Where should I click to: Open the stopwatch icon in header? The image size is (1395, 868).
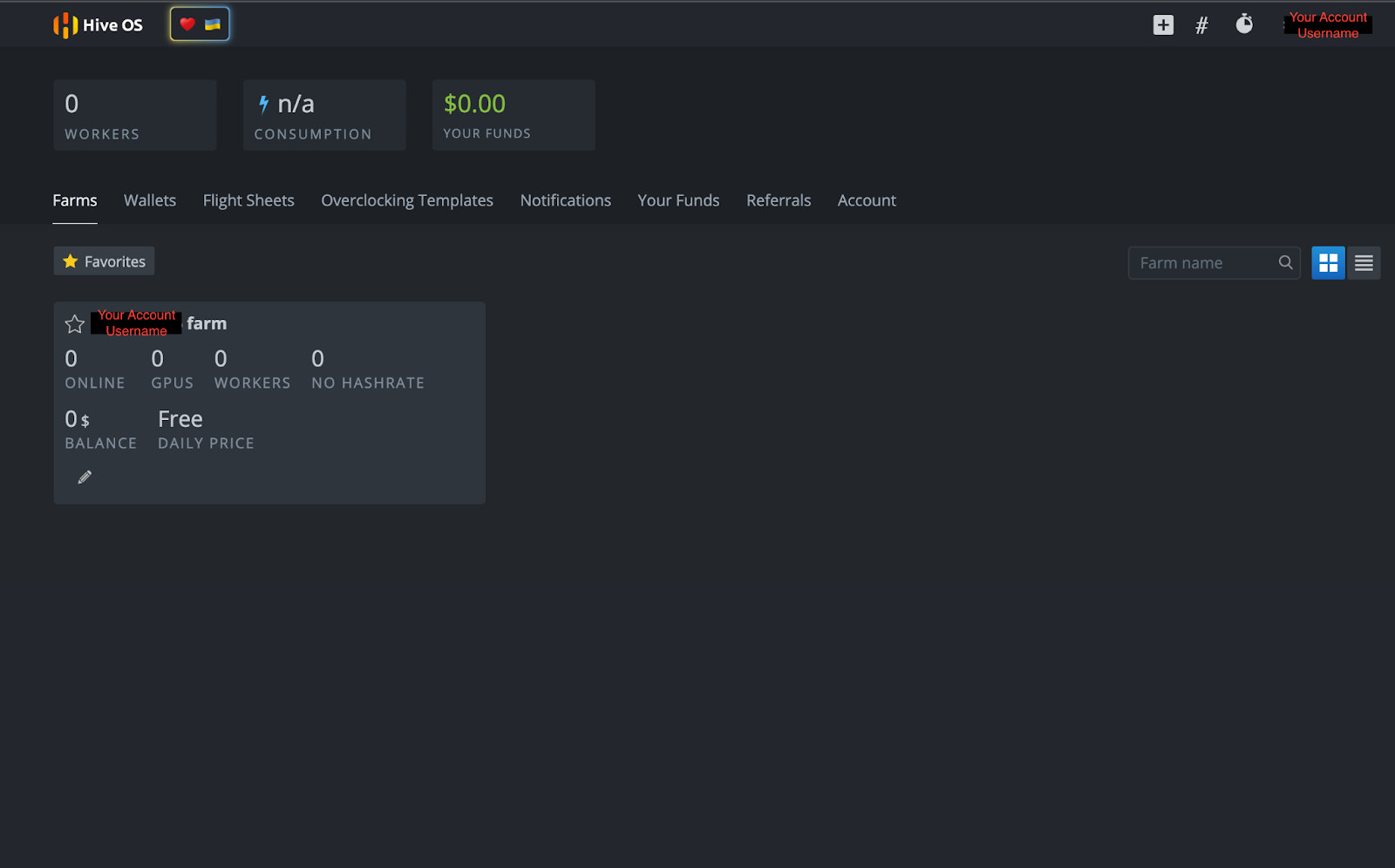click(x=1244, y=24)
